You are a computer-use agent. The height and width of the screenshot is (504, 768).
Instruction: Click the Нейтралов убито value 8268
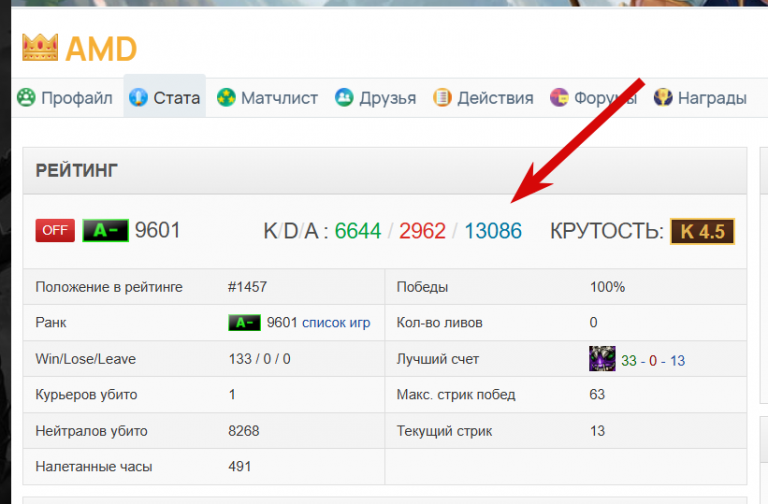243,431
